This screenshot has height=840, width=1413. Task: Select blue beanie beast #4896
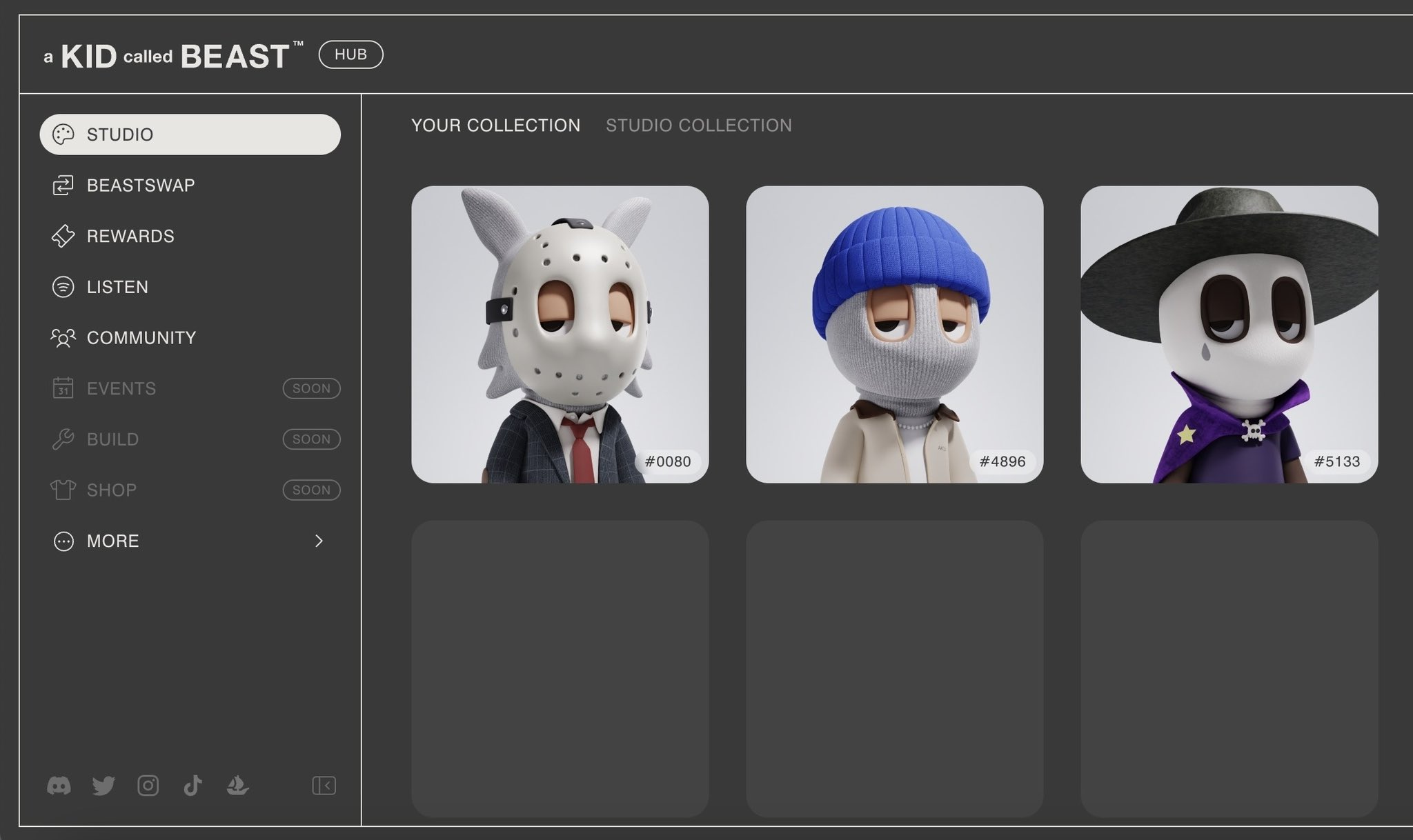coord(894,334)
